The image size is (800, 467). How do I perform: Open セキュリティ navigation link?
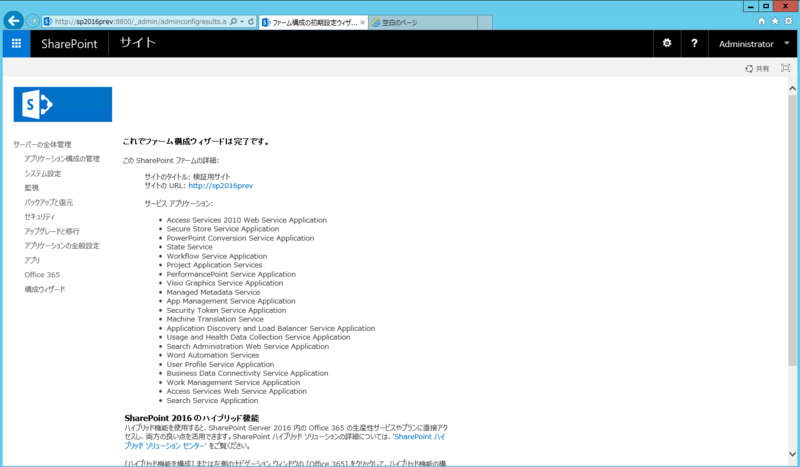[x=39, y=216]
